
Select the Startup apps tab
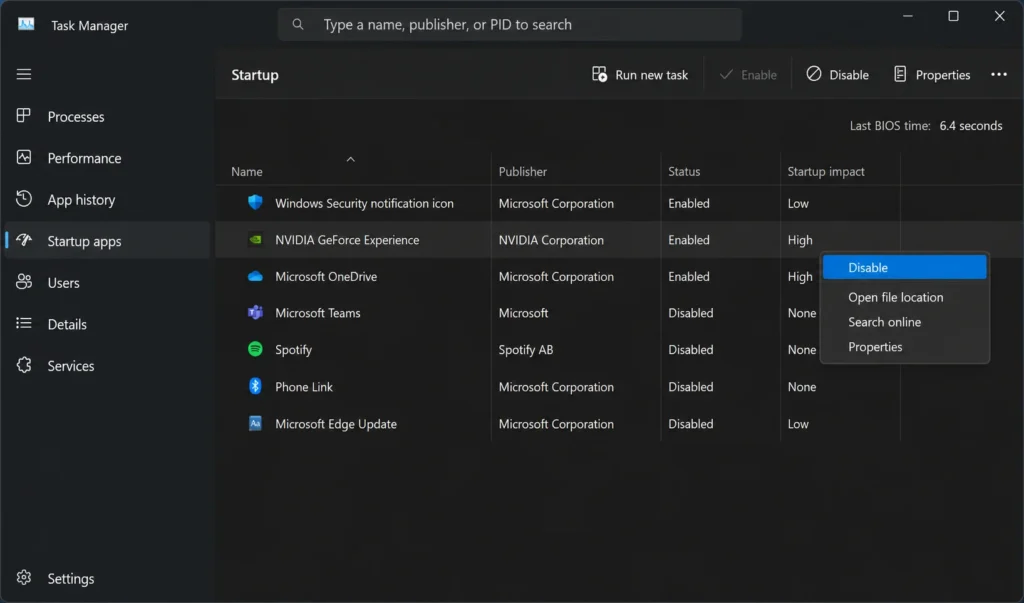108,241
